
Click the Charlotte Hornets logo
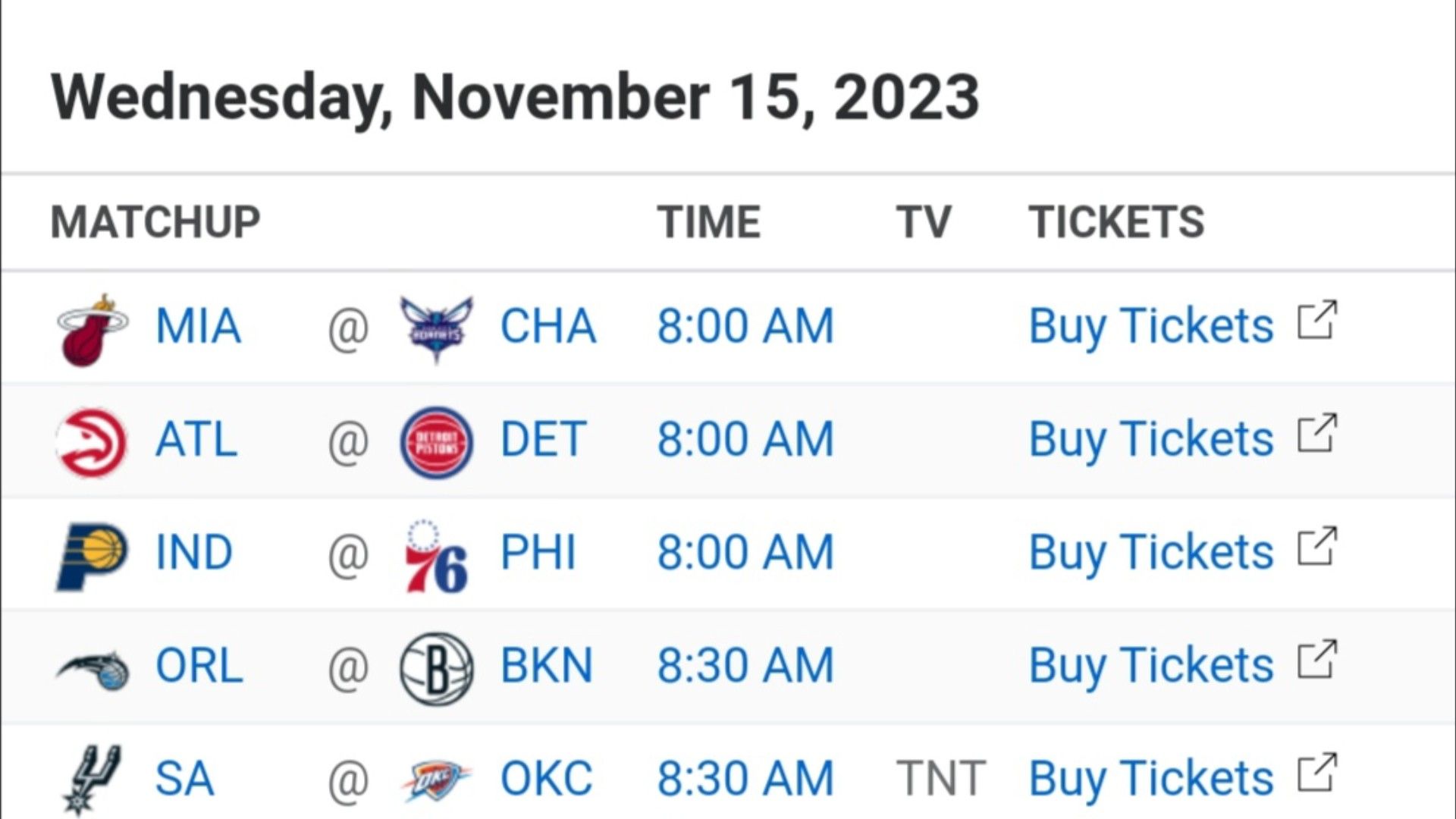(x=436, y=329)
